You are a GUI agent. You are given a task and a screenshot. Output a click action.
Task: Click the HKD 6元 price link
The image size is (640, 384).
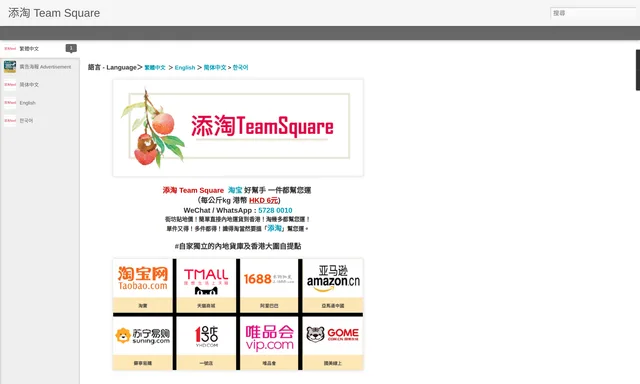(264, 200)
